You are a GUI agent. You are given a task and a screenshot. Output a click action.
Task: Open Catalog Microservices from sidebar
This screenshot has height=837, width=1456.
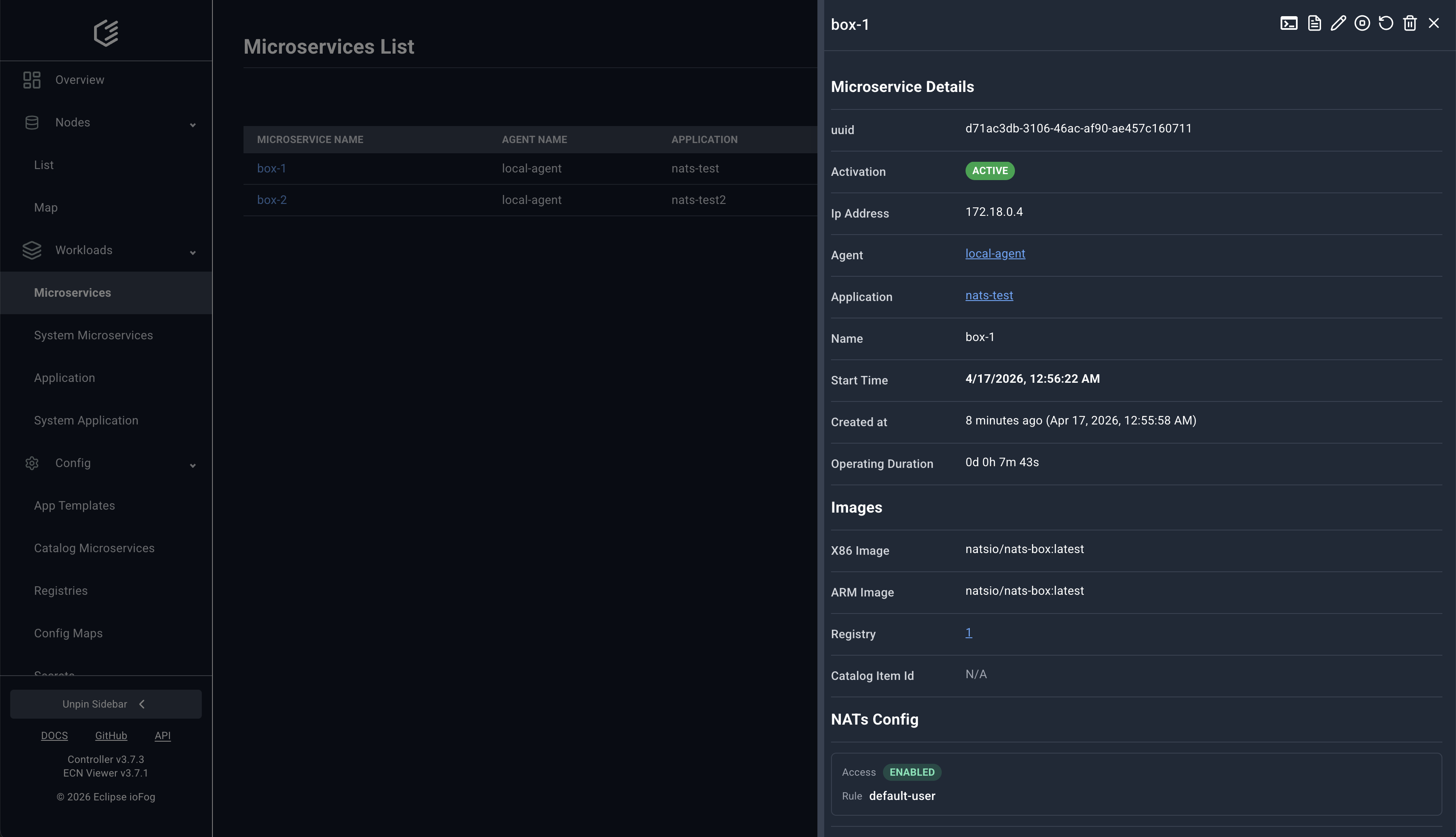[x=94, y=548]
